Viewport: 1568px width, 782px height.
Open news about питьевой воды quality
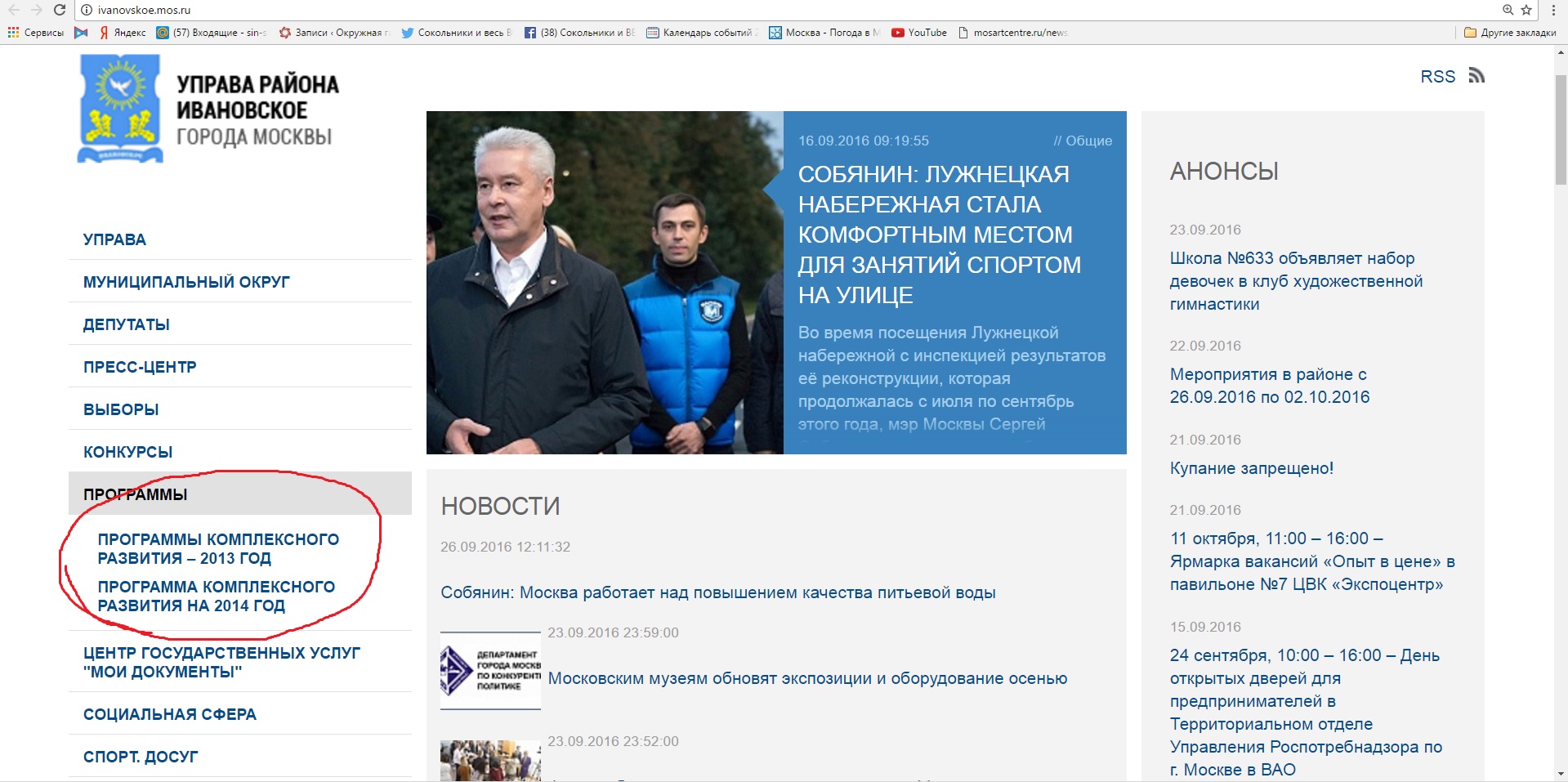718,592
